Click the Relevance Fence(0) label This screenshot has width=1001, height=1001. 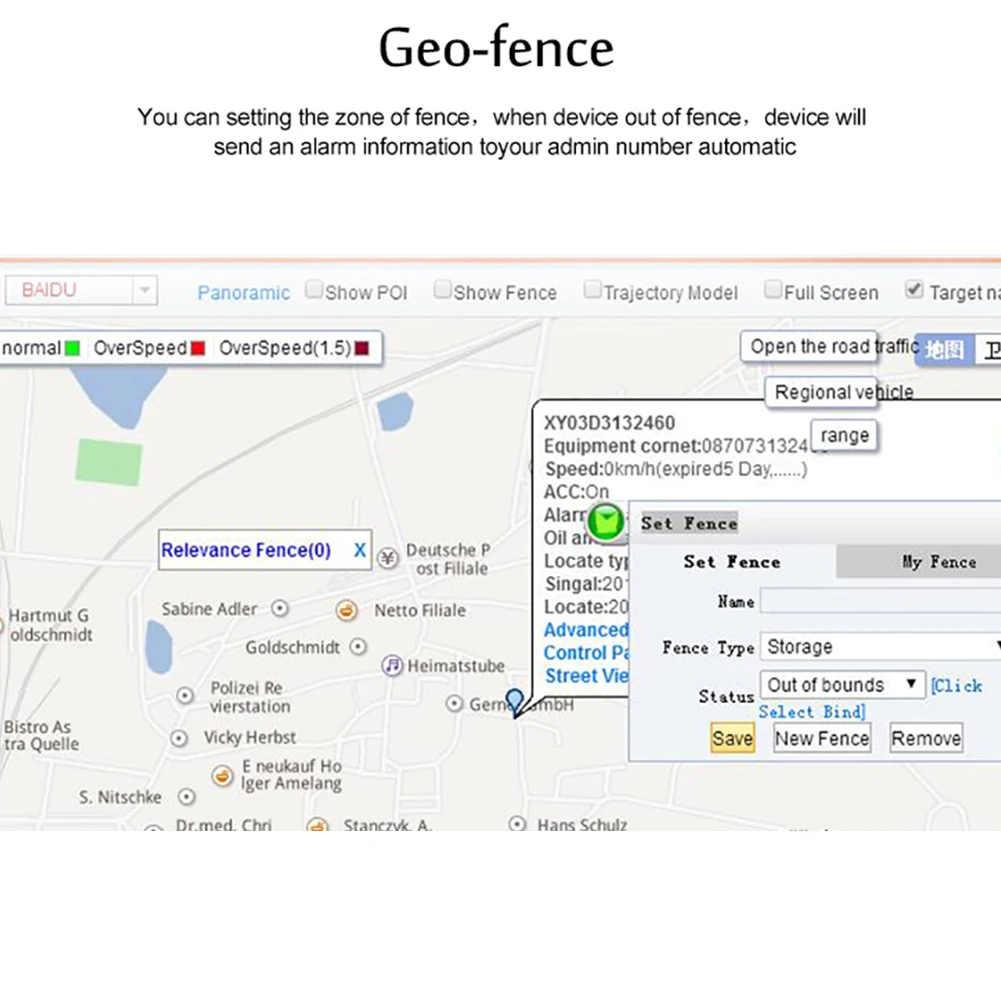[x=246, y=550]
